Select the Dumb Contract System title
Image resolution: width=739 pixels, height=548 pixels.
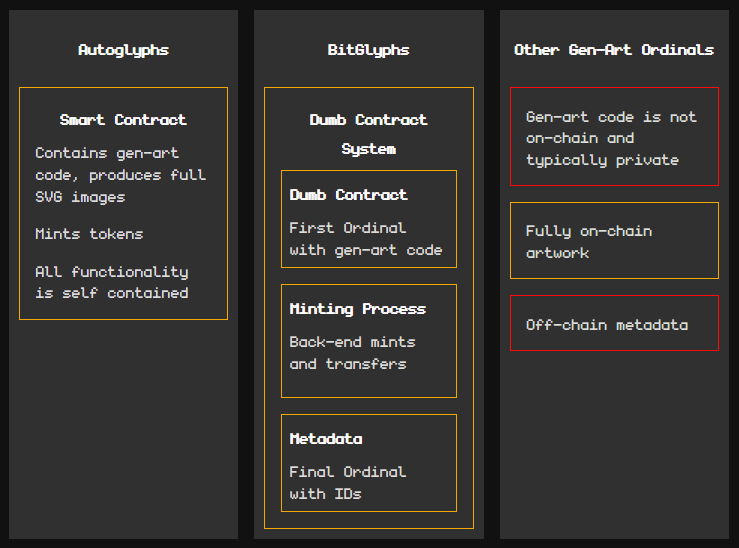coord(368,134)
